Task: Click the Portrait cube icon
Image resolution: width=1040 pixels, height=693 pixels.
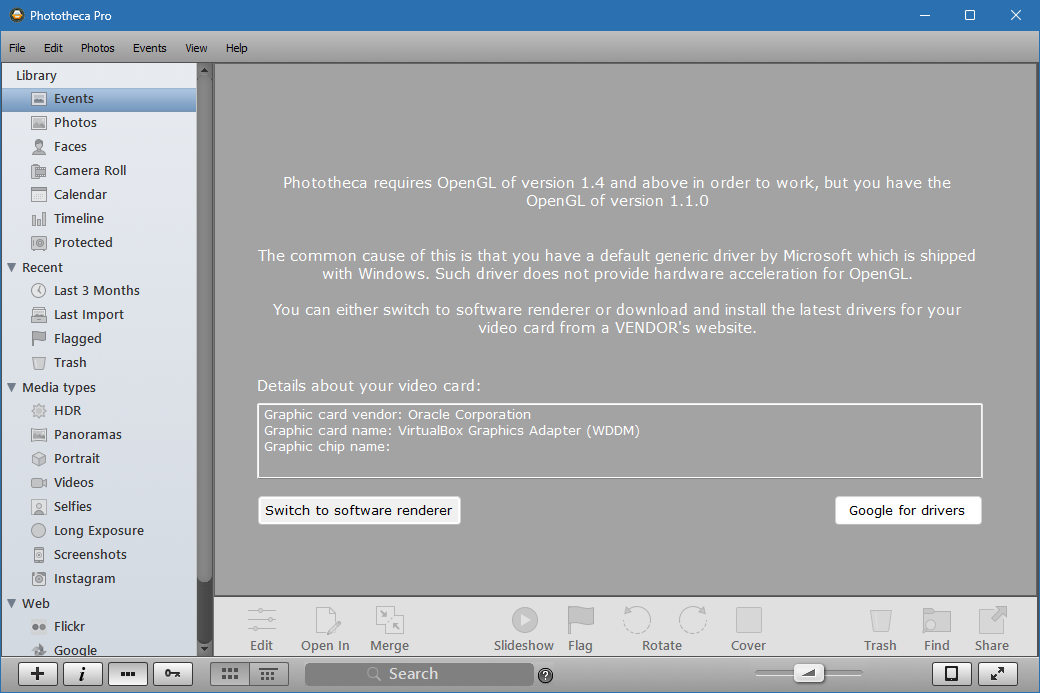Action: pyautogui.click(x=39, y=458)
